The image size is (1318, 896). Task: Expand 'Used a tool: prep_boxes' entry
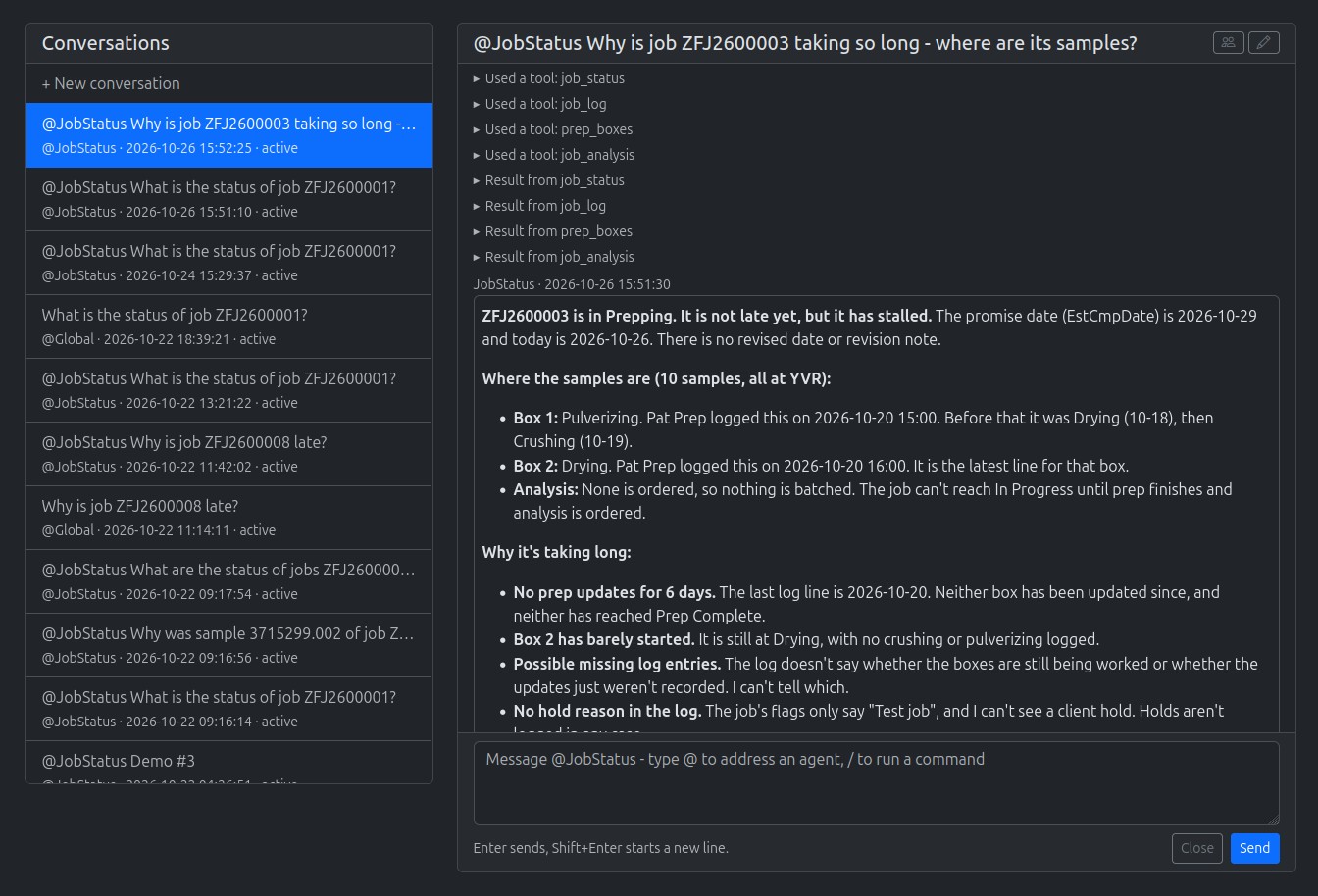pos(552,129)
